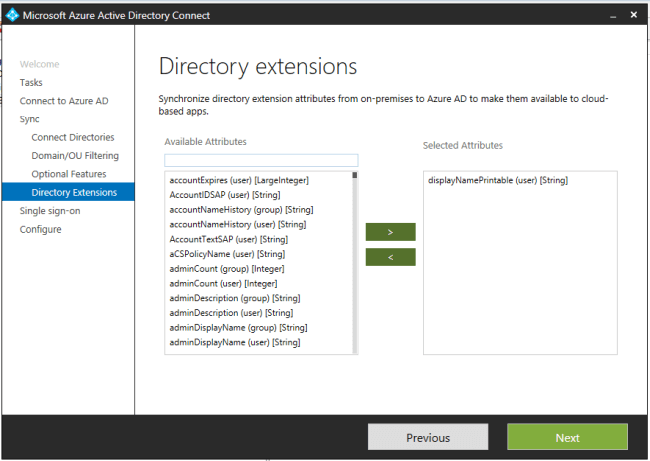Click the Selected Attributes label
This screenshot has height=461, width=650.
pyautogui.click(x=463, y=146)
